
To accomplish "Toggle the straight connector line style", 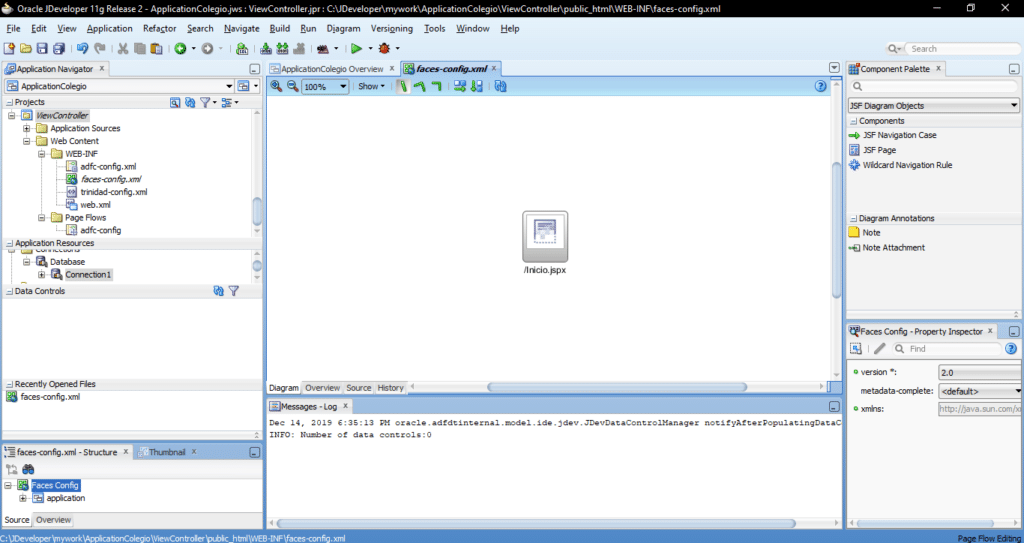I will click(403, 86).
